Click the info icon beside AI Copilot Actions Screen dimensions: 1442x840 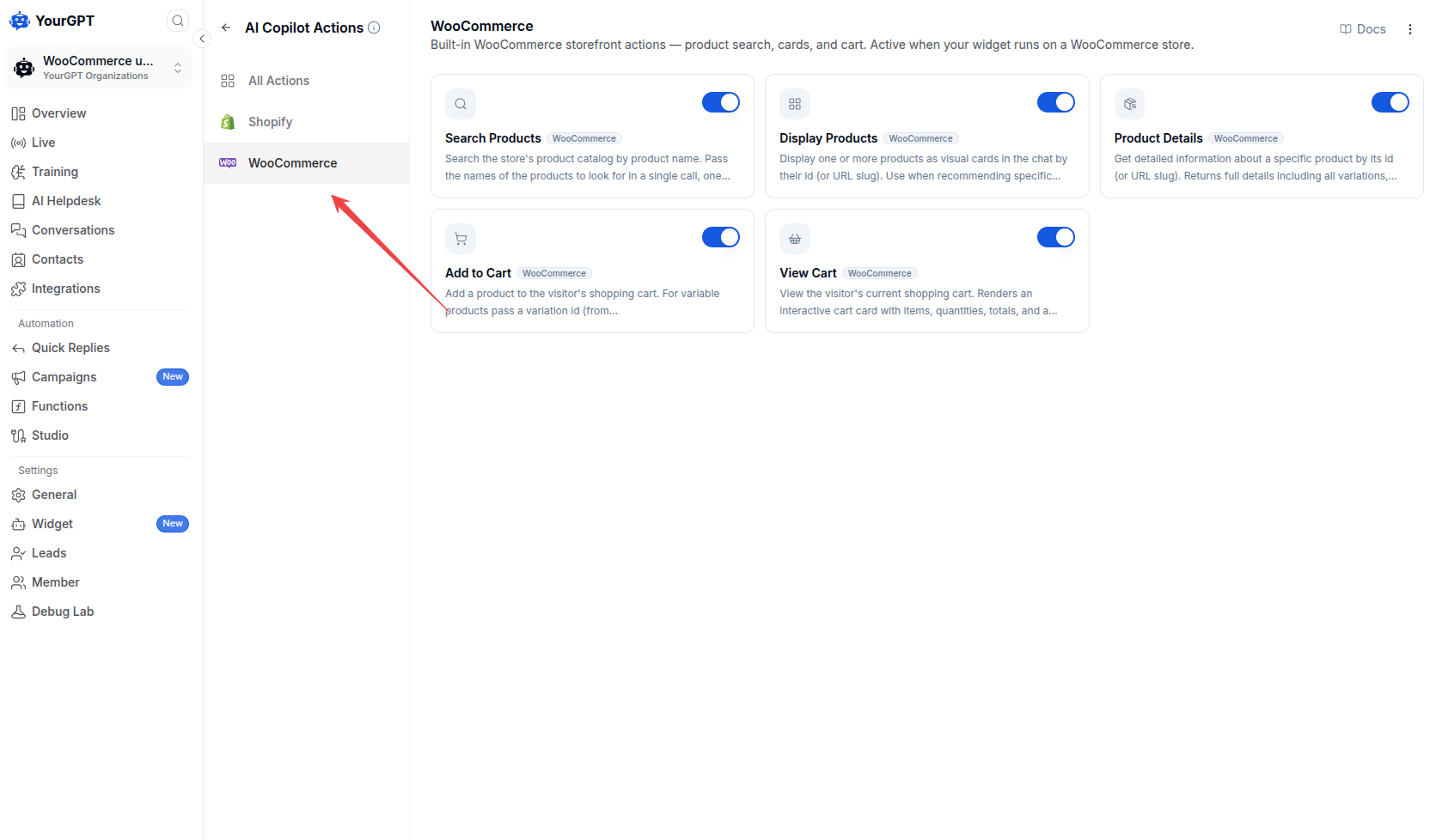pyautogui.click(x=374, y=27)
